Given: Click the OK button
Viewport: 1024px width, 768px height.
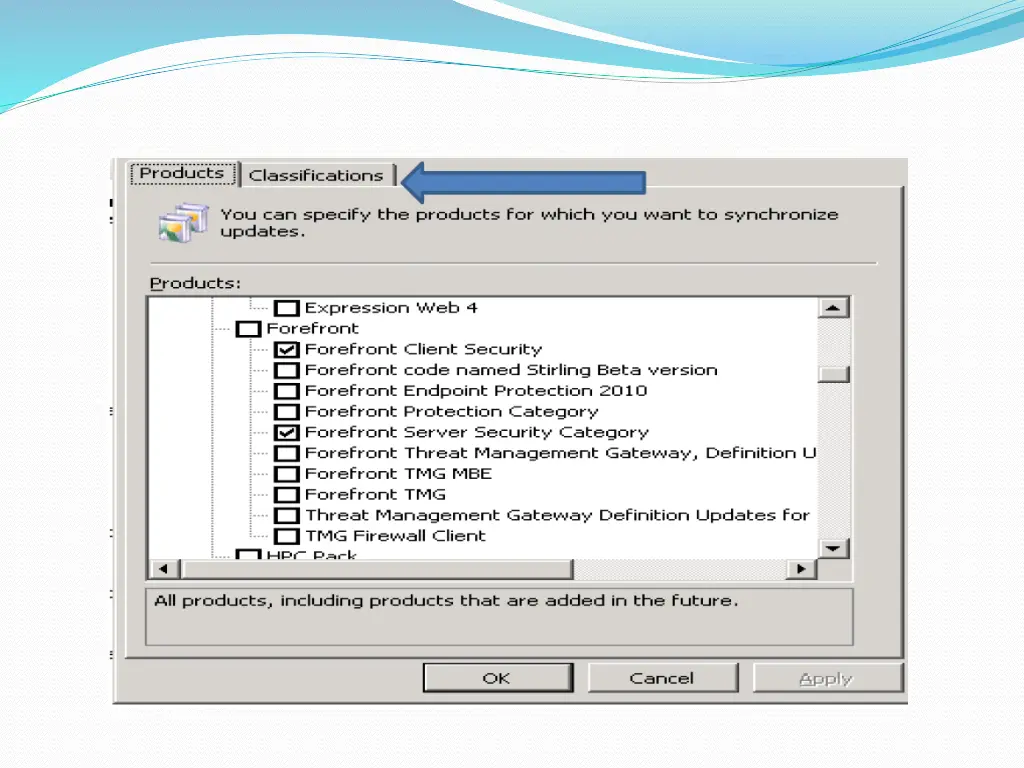Looking at the screenshot, I should click(498, 678).
